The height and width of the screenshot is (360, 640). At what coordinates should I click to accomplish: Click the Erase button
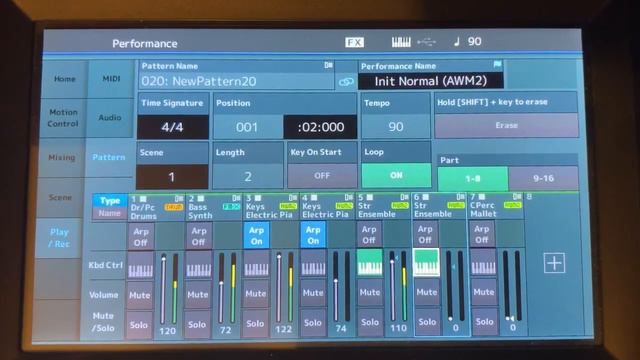(507, 125)
